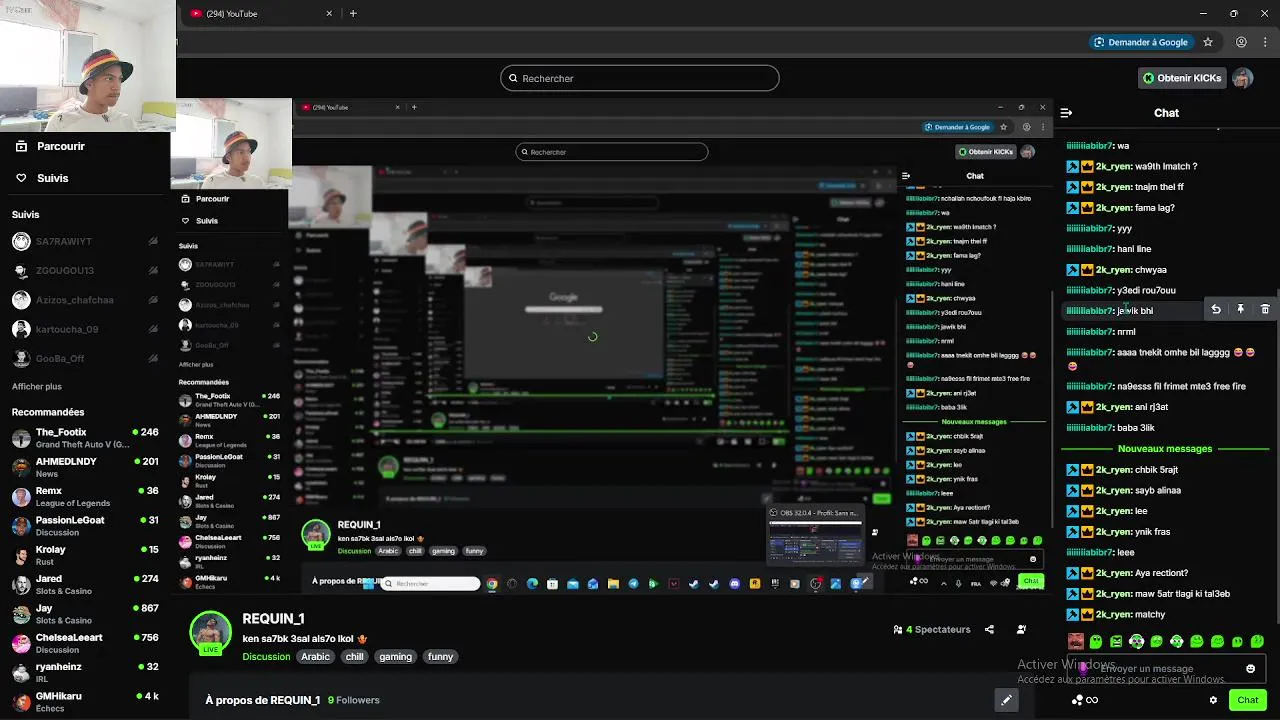Pin the hovered jawik bhi message

tap(1240, 310)
